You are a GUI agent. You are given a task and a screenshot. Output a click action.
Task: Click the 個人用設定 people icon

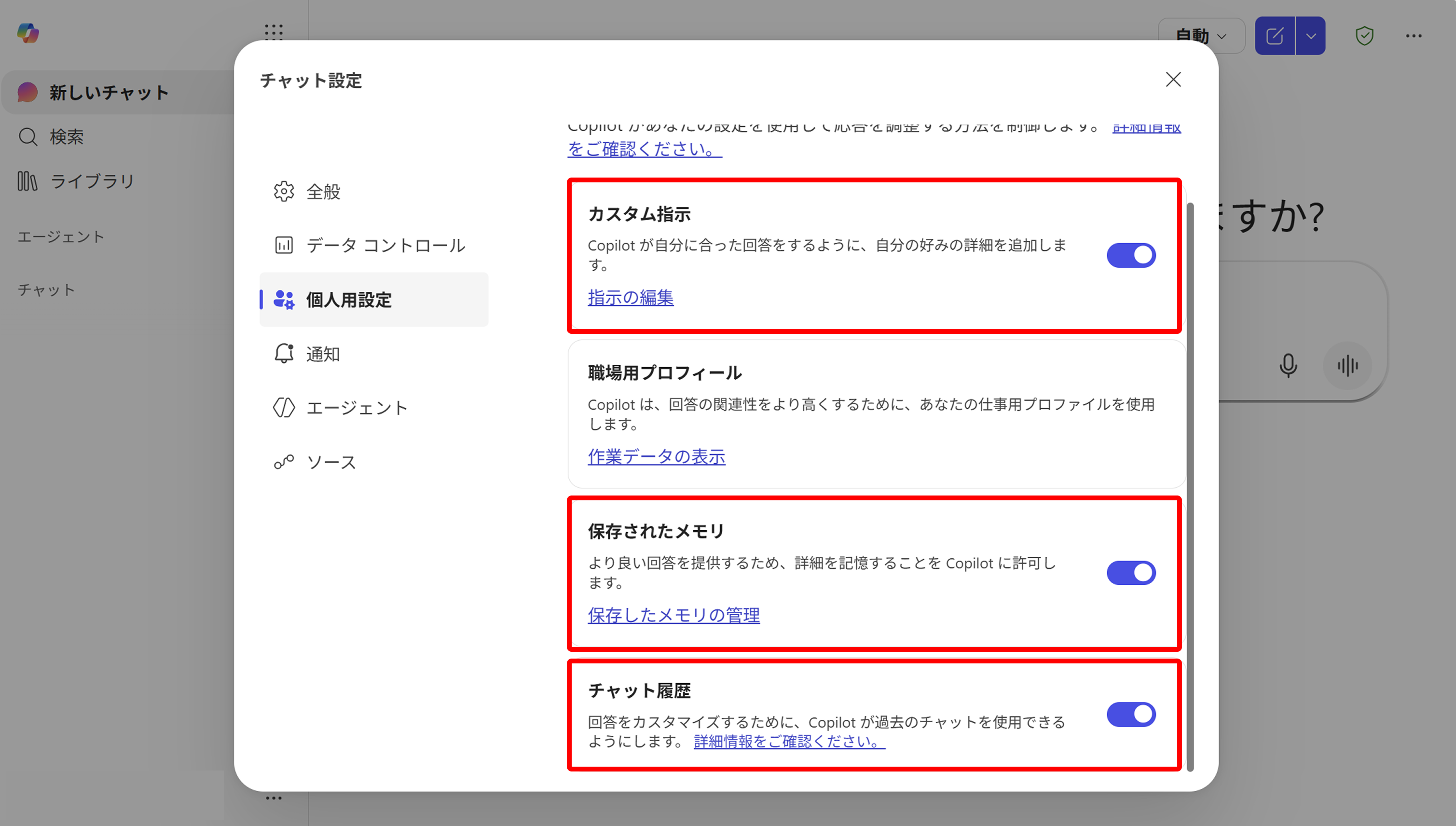(284, 300)
